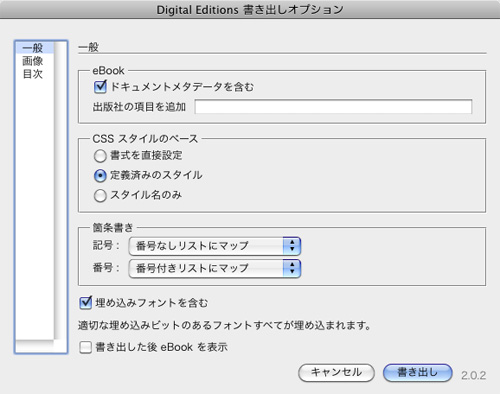Toggle 埋め込みフォントを含む checkbox
The height and width of the screenshot is (394, 500).
[x=86, y=303]
